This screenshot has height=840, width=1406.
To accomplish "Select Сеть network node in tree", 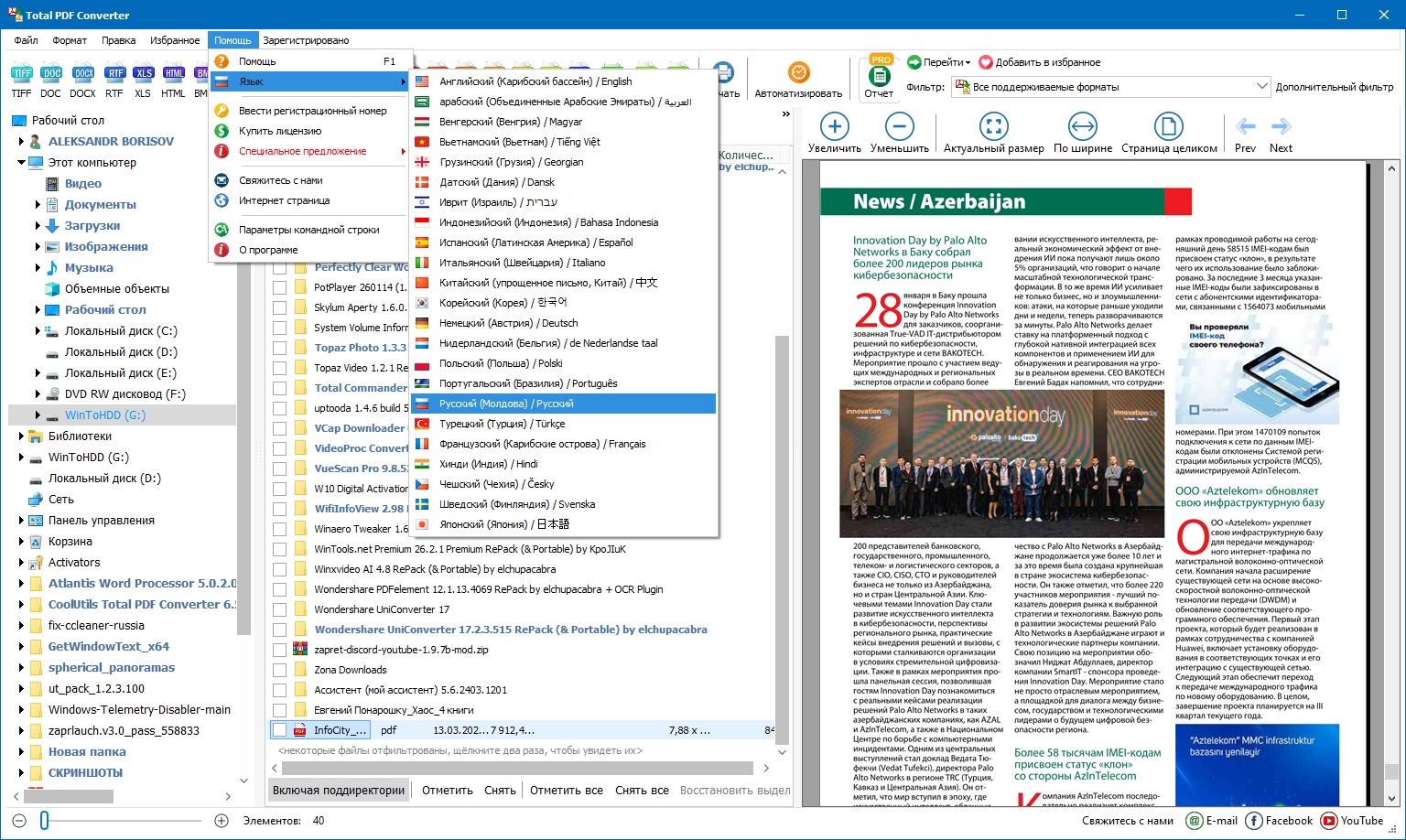I will coord(60,499).
